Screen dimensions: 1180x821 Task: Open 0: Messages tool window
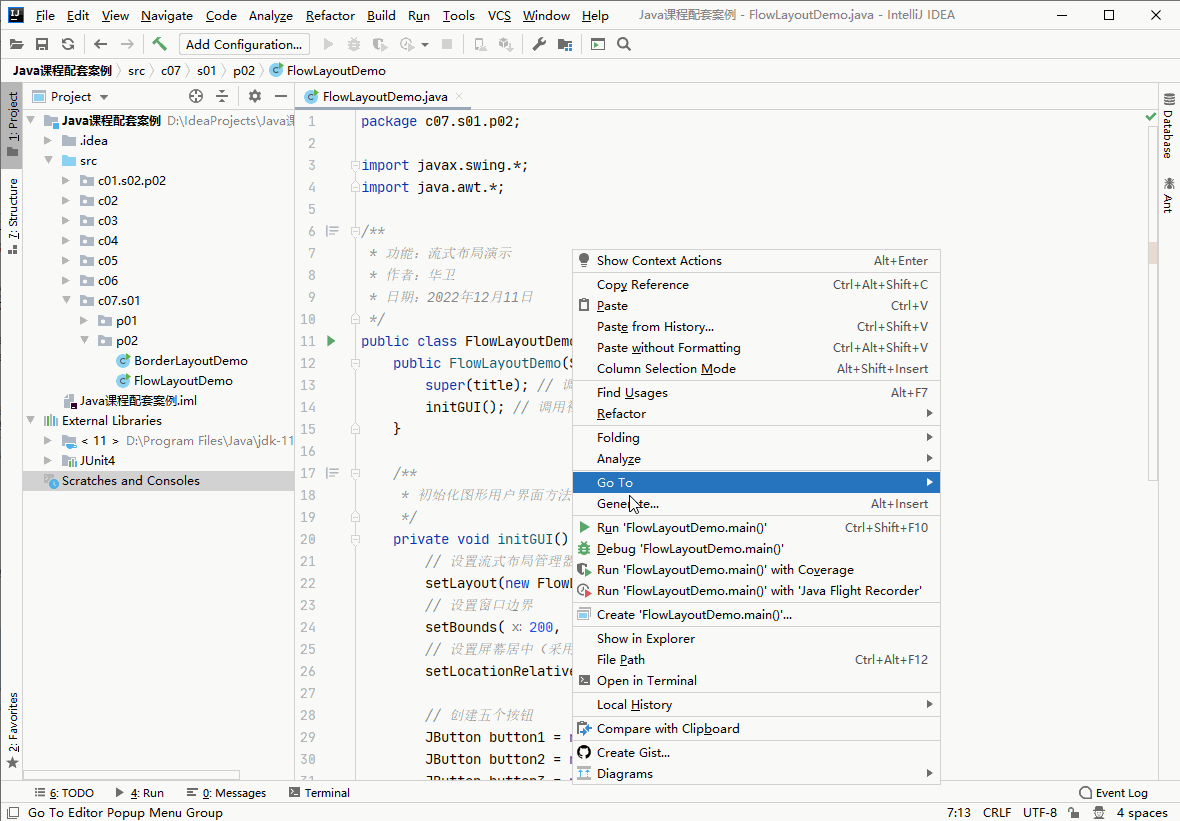(x=227, y=792)
